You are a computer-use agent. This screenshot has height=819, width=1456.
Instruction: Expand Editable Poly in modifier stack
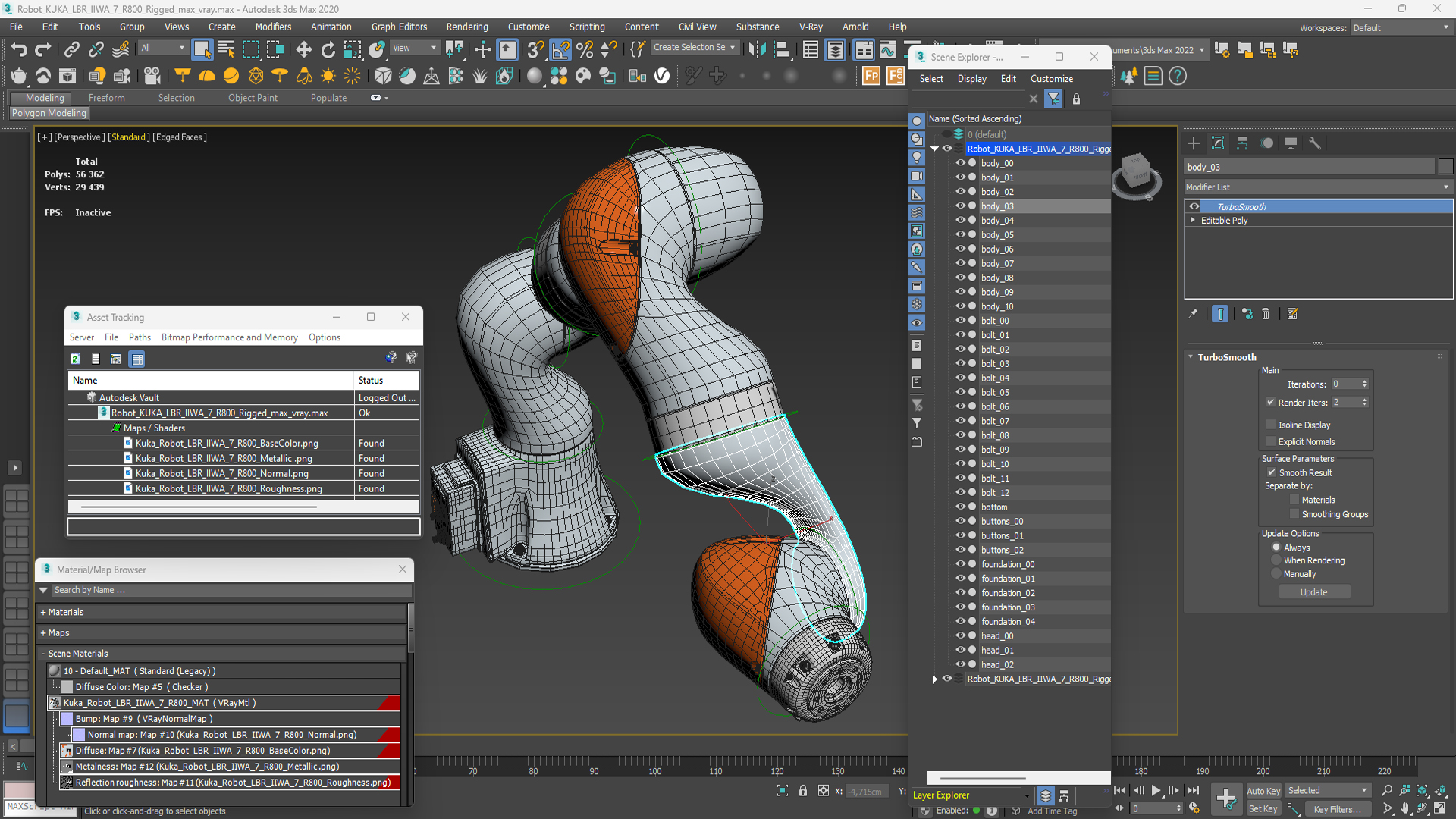(1193, 221)
